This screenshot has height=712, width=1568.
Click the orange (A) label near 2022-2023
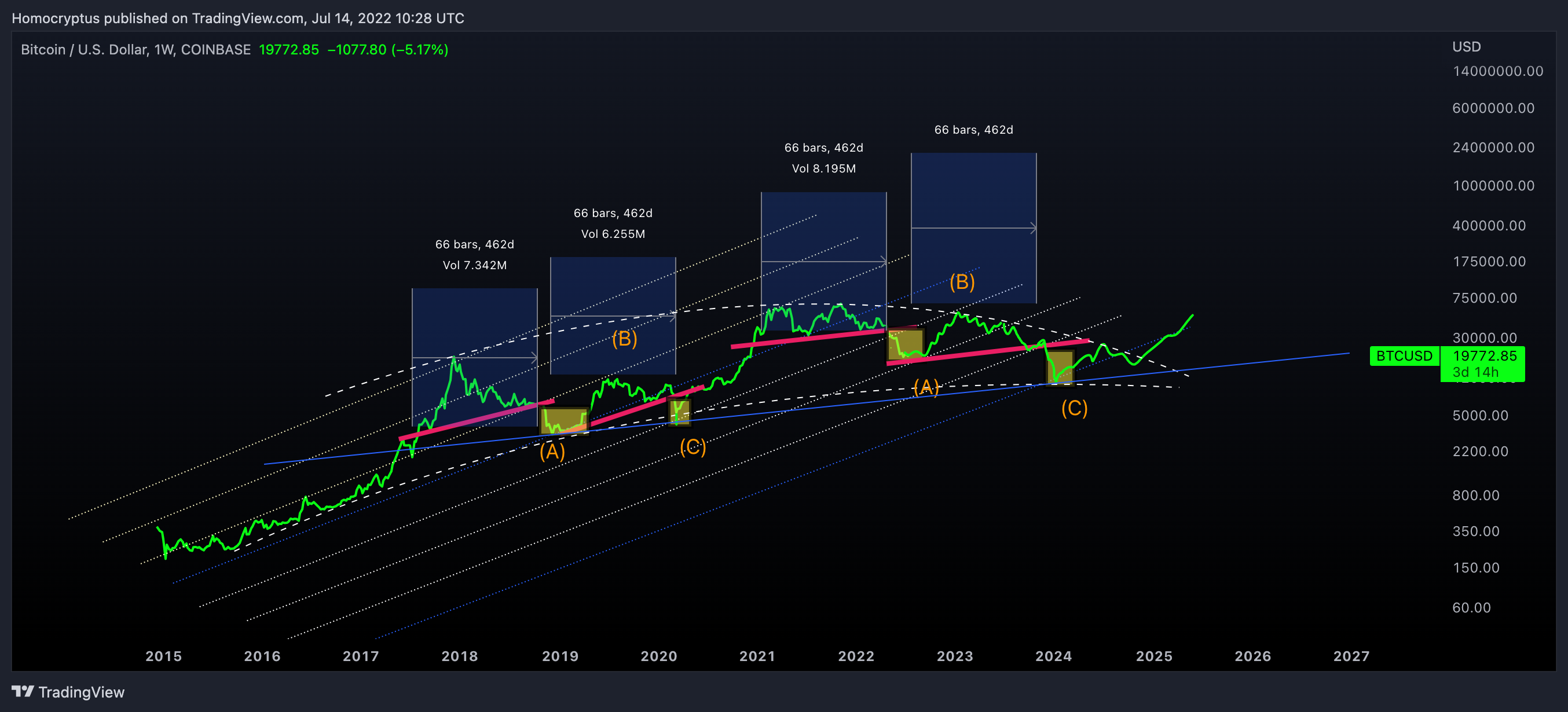tap(926, 387)
